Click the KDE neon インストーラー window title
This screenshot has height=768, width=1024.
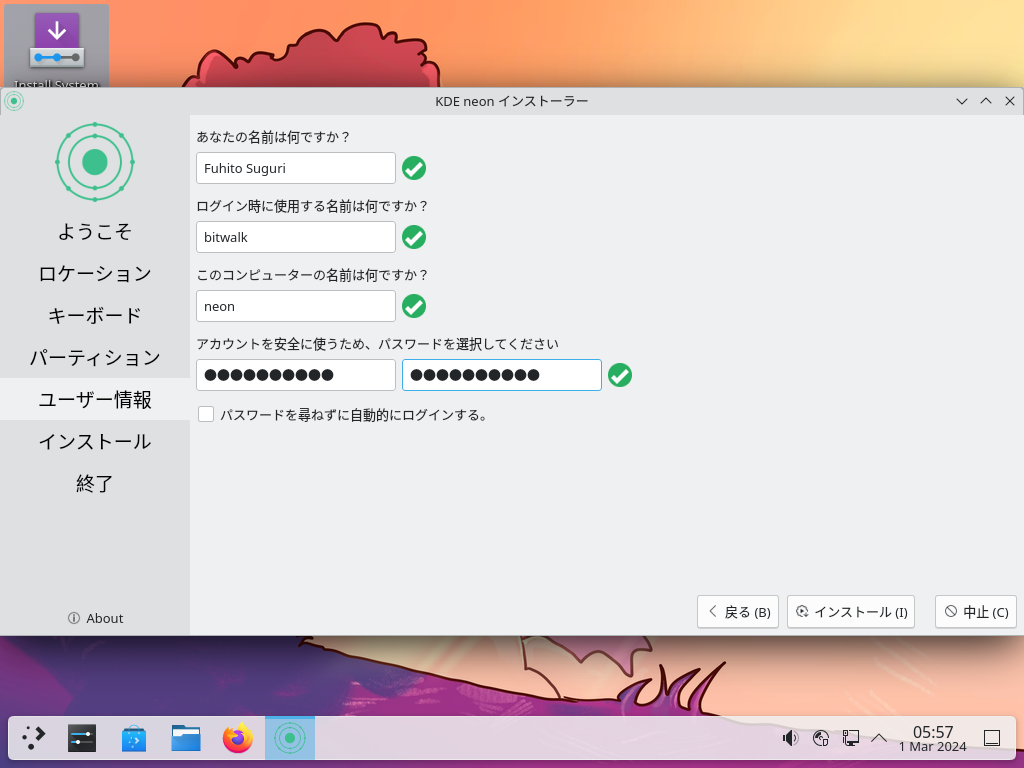[x=511, y=101]
